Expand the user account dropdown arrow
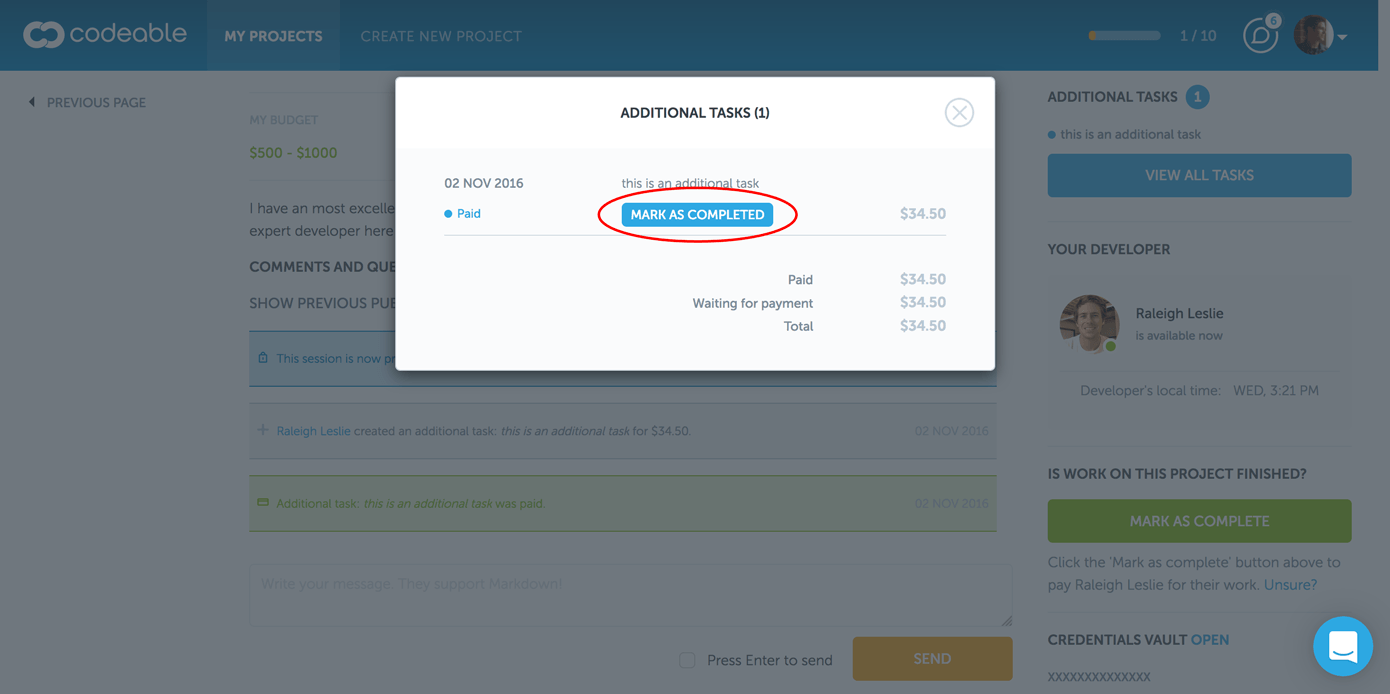 click(x=1342, y=38)
